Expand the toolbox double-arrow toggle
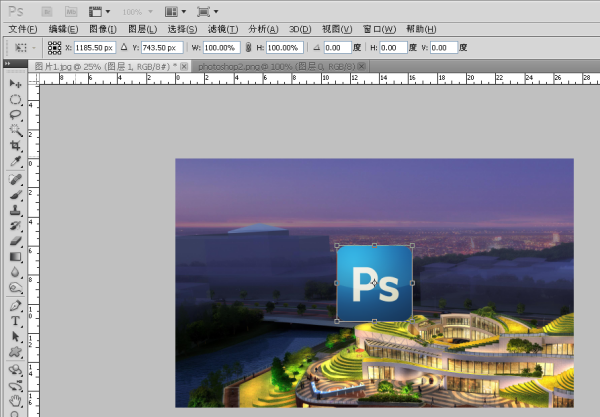 tap(8, 64)
